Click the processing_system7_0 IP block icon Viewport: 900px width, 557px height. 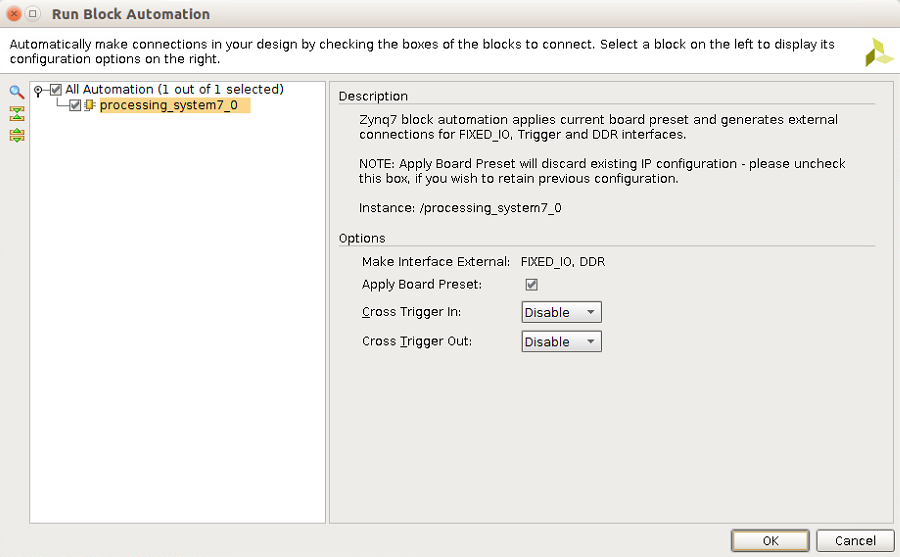(90, 105)
